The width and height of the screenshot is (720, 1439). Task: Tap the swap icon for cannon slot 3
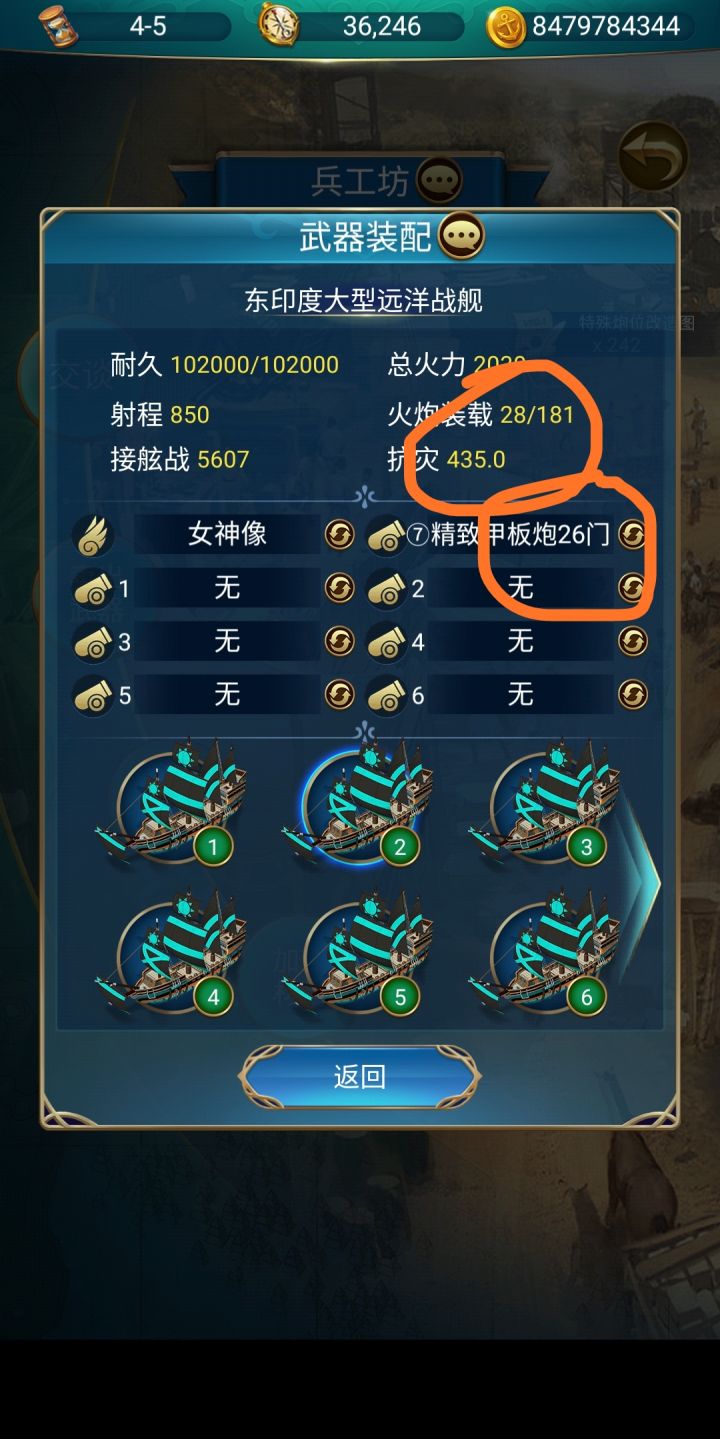339,641
